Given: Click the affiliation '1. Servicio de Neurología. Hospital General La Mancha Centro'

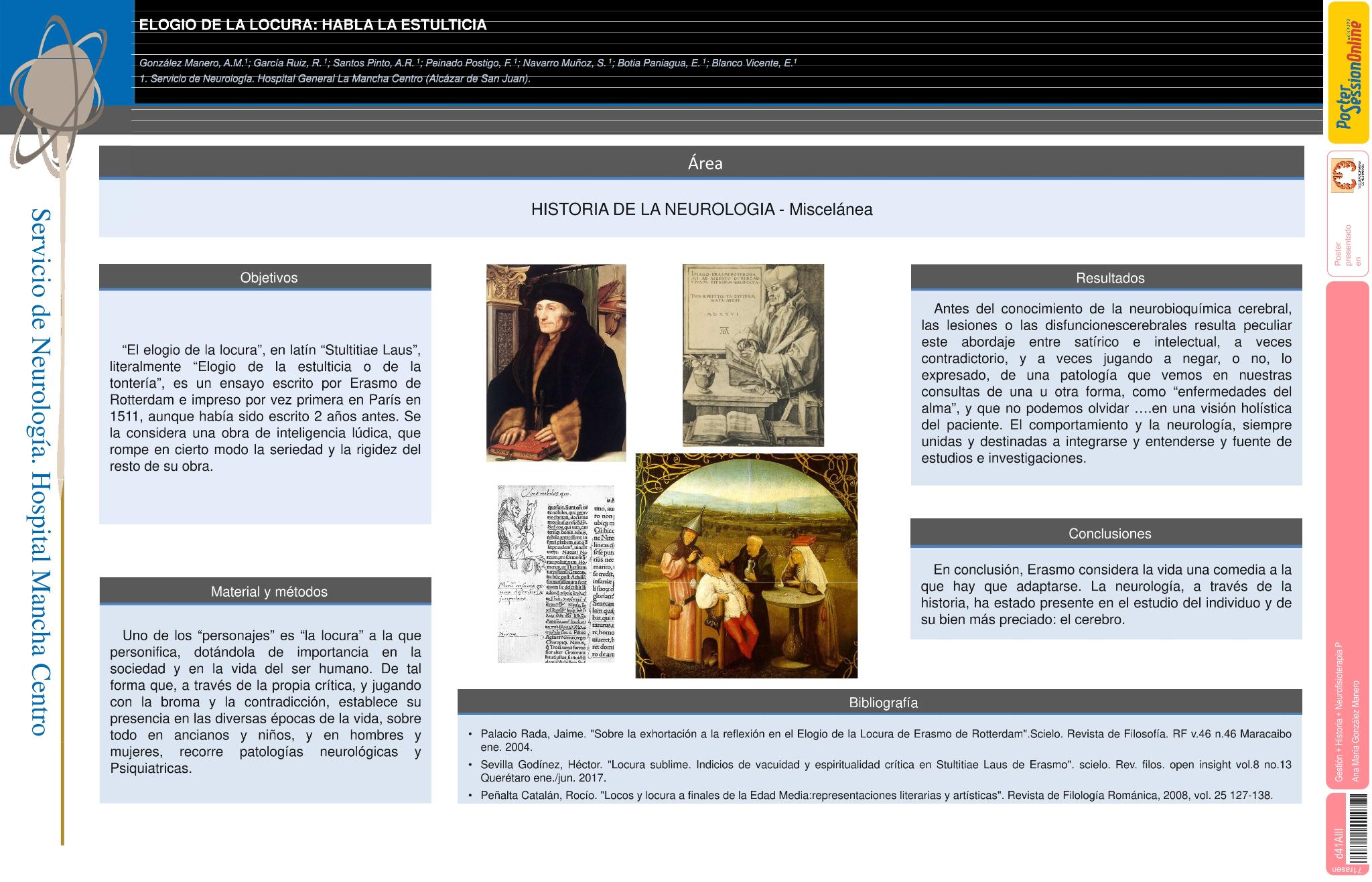Looking at the screenshot, I should pos(335,79).
